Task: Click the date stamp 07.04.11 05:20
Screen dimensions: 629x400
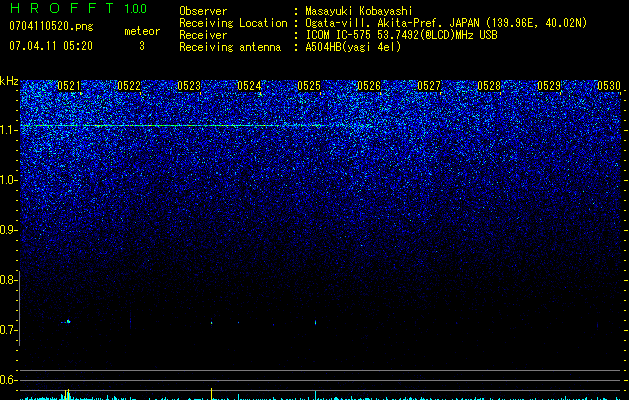Action: 51,46
